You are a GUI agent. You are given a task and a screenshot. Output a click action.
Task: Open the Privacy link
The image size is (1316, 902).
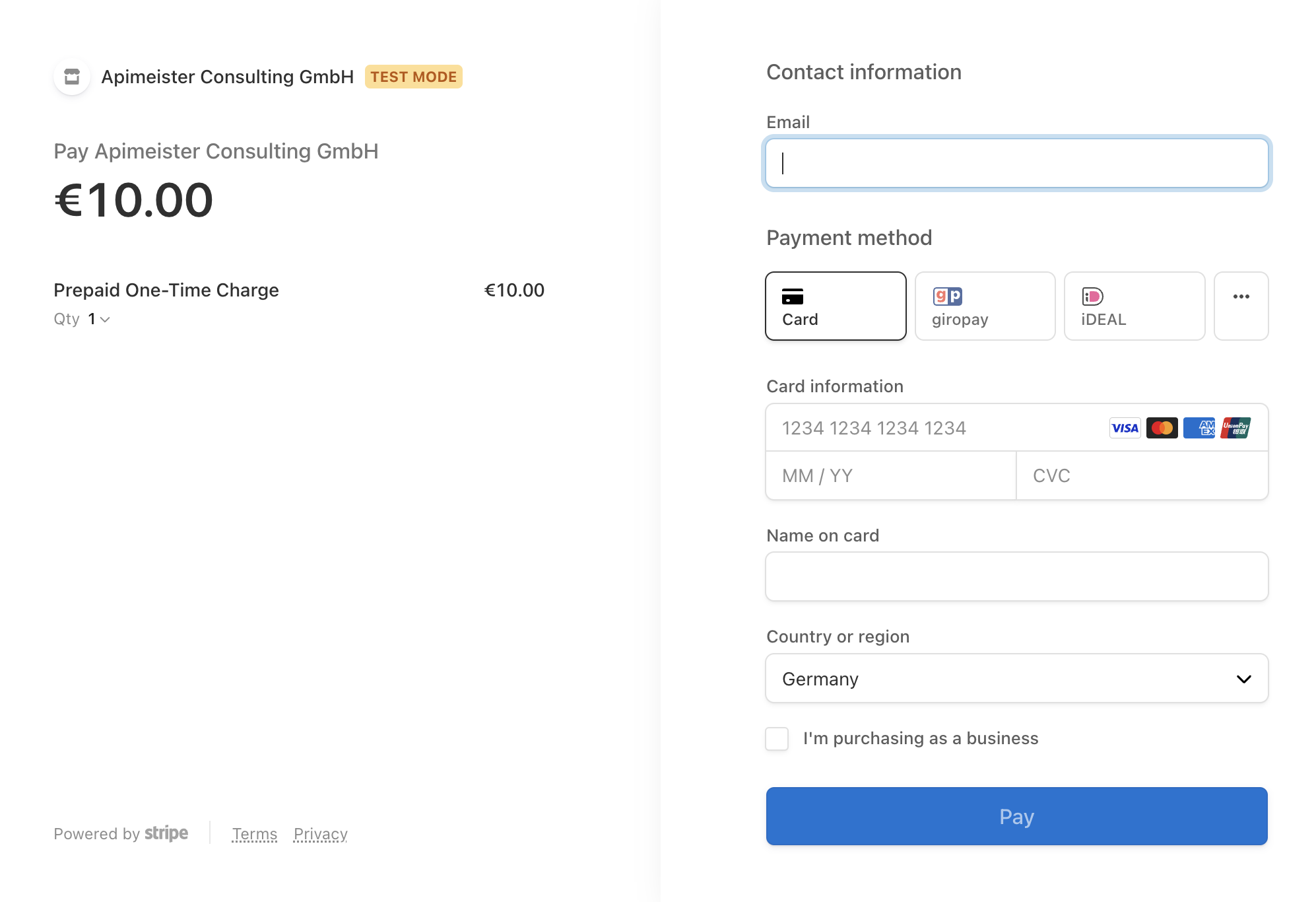click(320, 834)
